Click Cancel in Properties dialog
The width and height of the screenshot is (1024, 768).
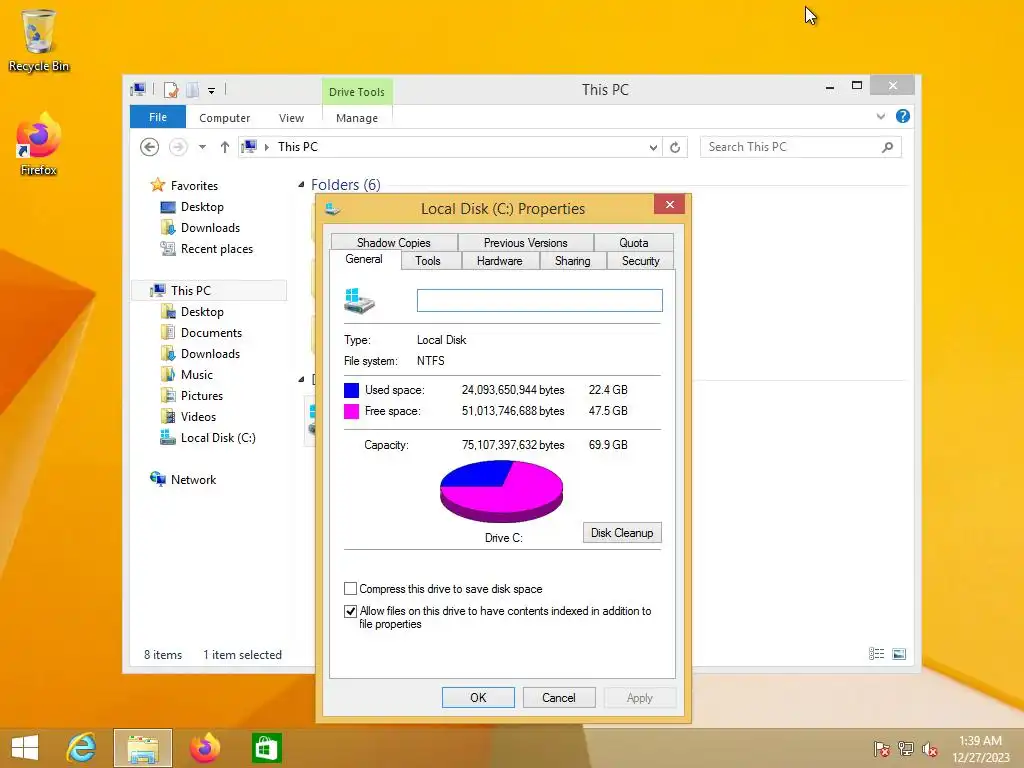559,697
